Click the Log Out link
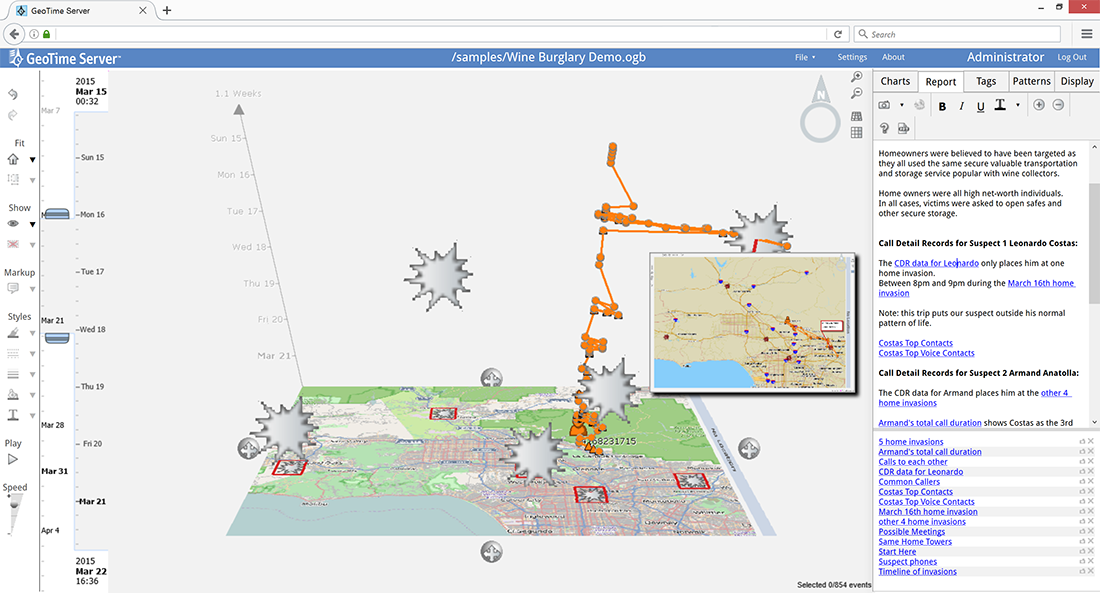Image resolution: width=1100 pixels, height=593 pixels. [x=1072, y=58]
